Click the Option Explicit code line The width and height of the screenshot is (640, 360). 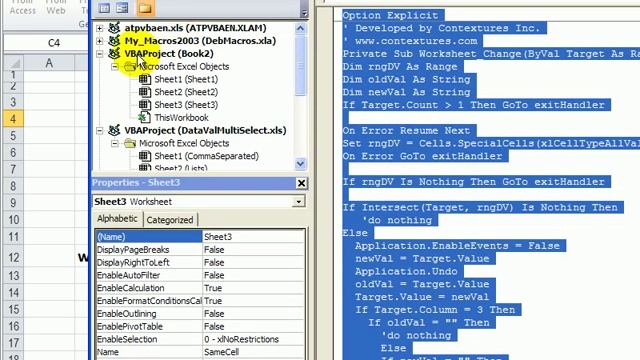[x=390, y=16]
